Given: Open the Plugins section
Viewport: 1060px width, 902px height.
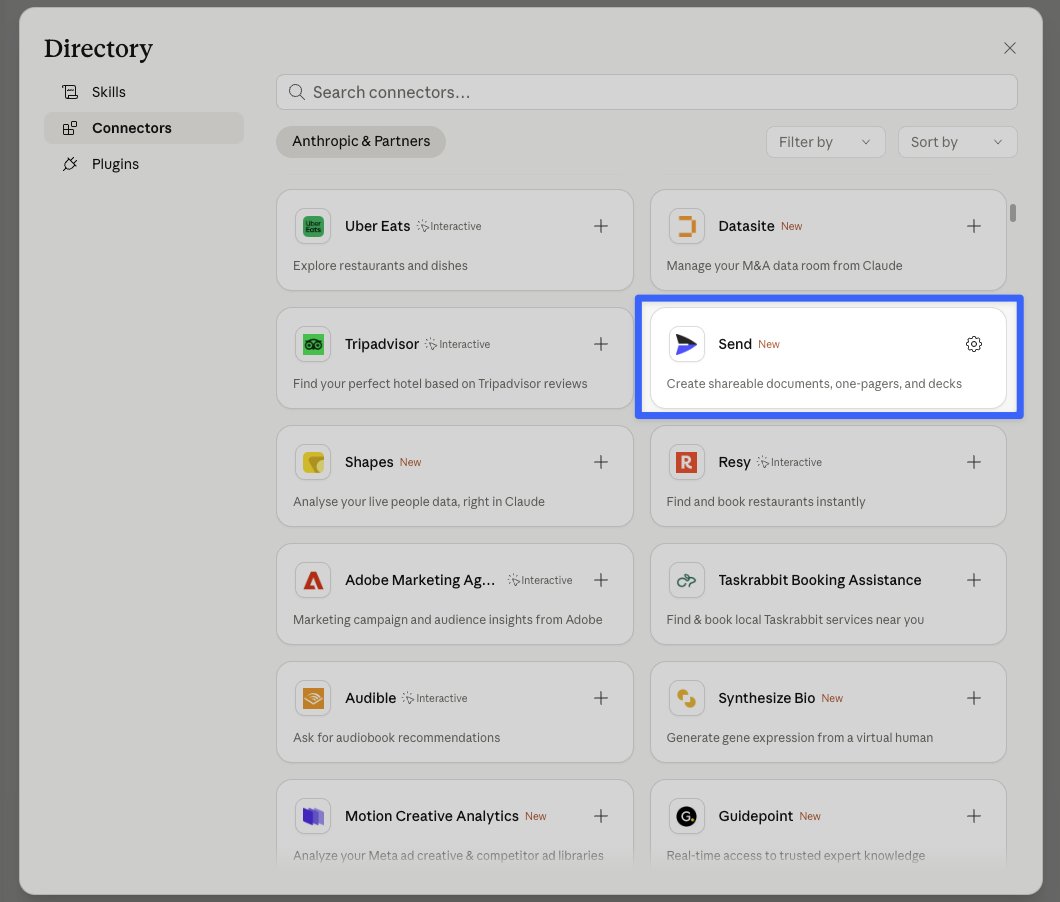Looking at the screenshot, I should pyautogui.click(x=143, y=164).
